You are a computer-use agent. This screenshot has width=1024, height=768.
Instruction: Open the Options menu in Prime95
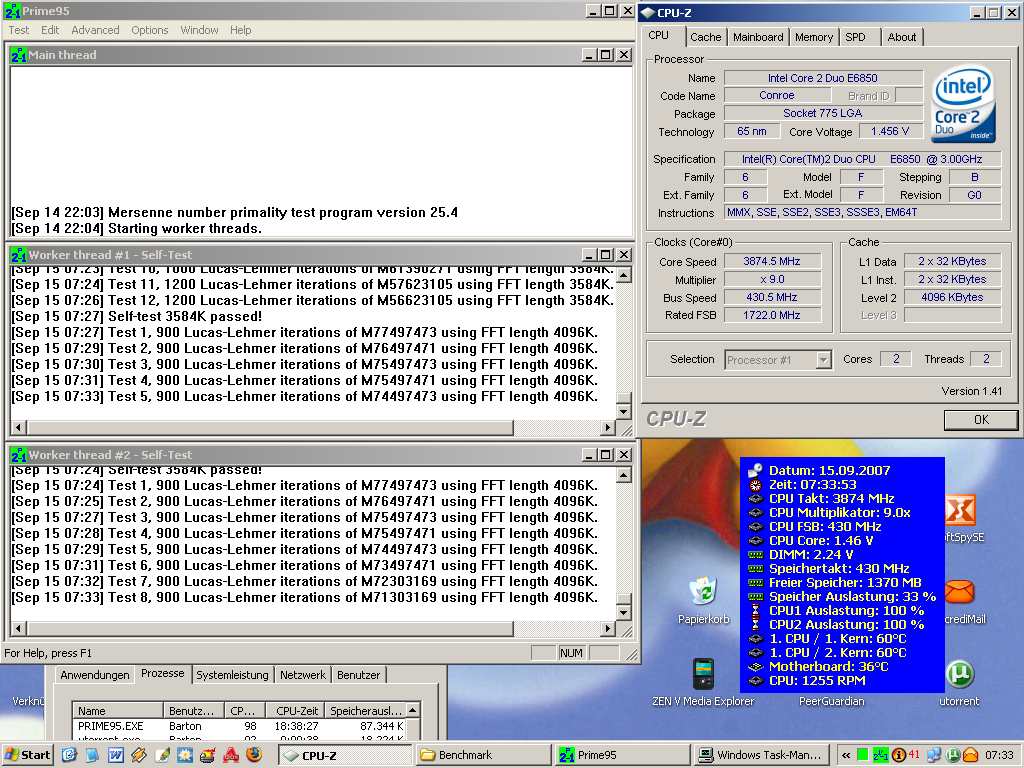pos(150,30)
